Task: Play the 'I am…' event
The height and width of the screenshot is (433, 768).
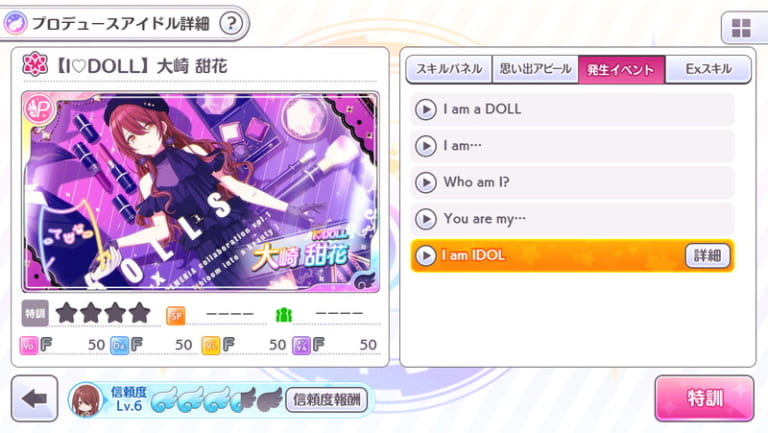Action: click(426, 146)
